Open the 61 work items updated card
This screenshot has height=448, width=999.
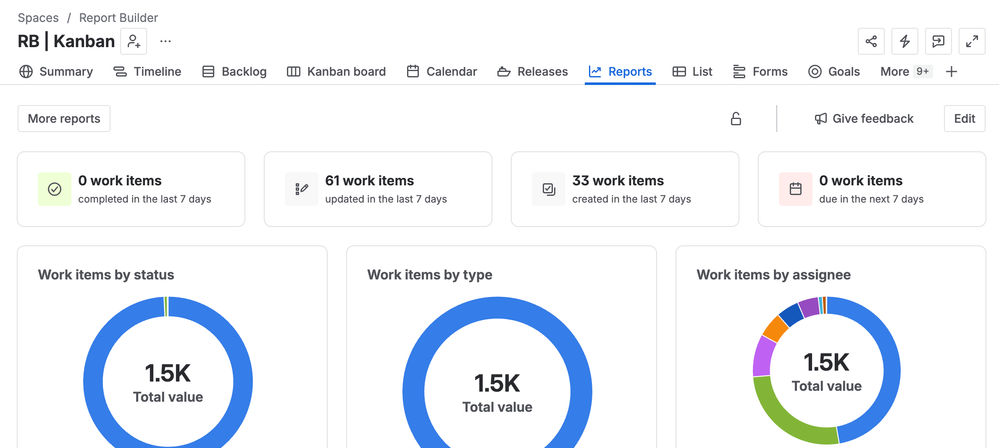pyautogui.click(x=378, y=189)
